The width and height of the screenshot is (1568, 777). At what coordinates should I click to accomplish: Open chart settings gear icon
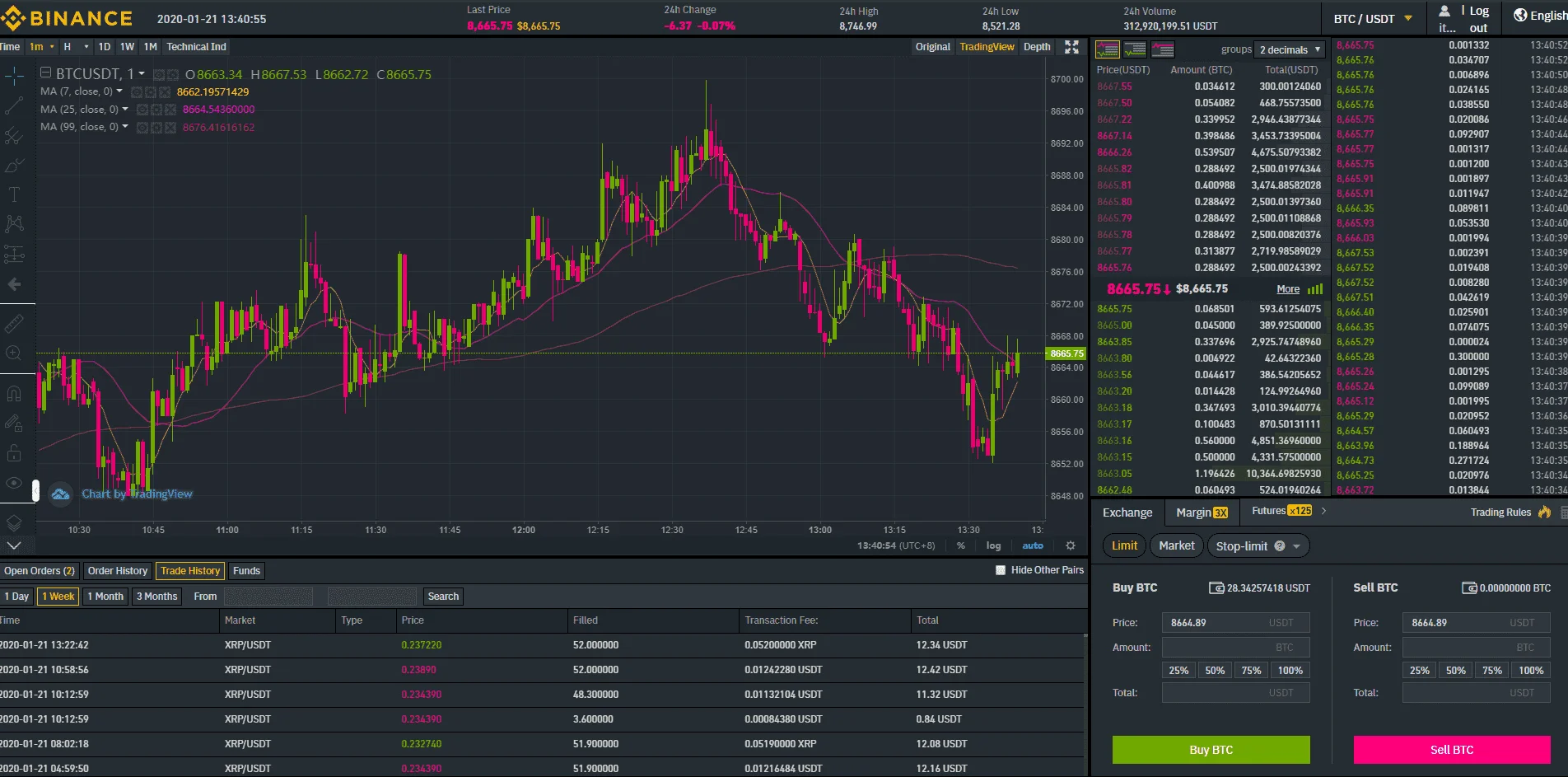coord(1071,545)
